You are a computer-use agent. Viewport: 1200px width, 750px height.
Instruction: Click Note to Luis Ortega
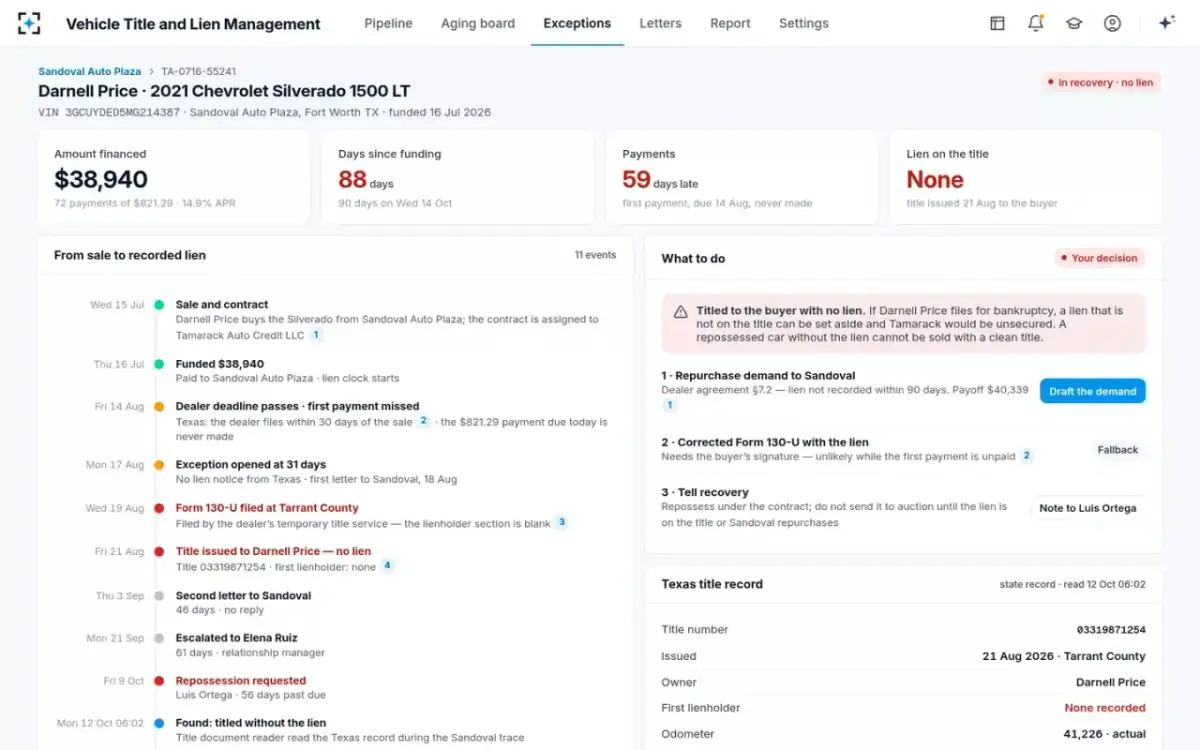1088,508
